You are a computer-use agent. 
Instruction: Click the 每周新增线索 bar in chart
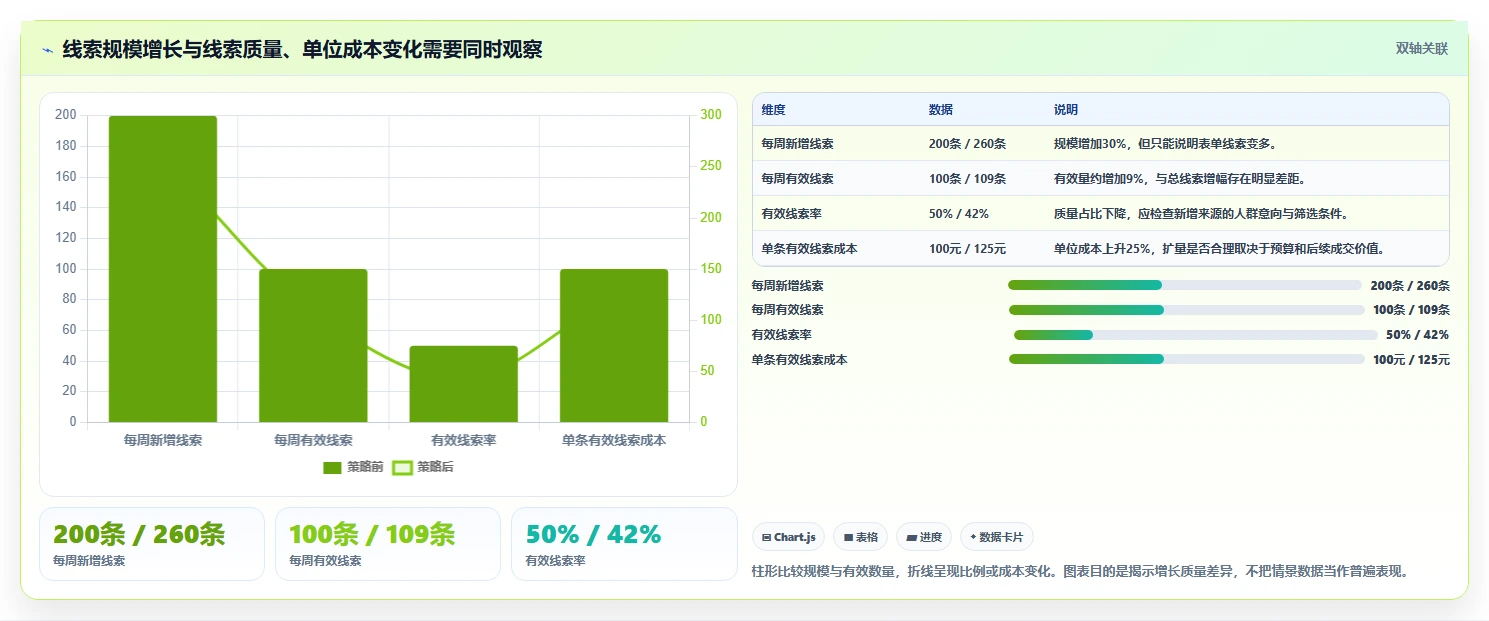coord(163,269)
